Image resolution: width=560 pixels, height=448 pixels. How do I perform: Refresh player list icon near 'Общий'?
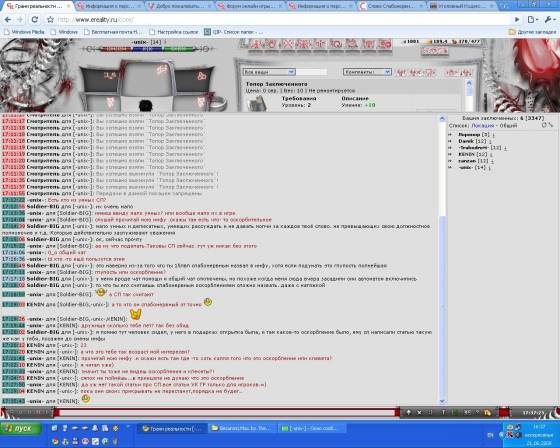click(x=544, y=125)
